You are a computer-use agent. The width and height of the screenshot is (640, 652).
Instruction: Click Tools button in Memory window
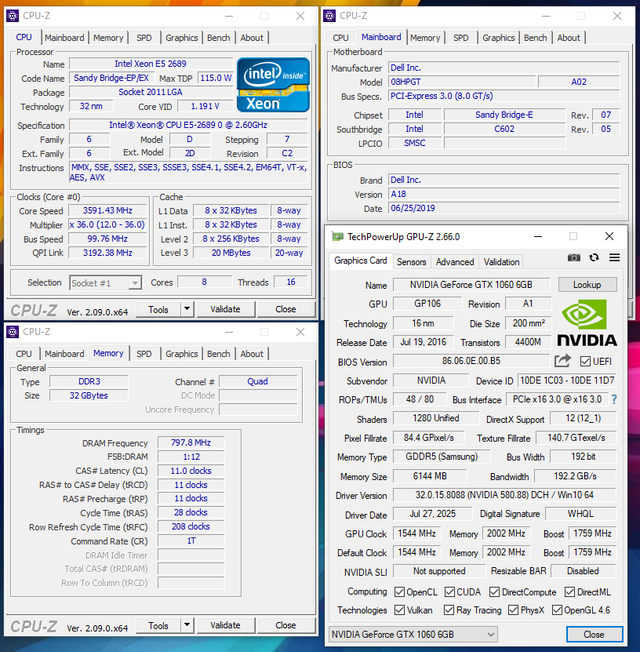158,625
